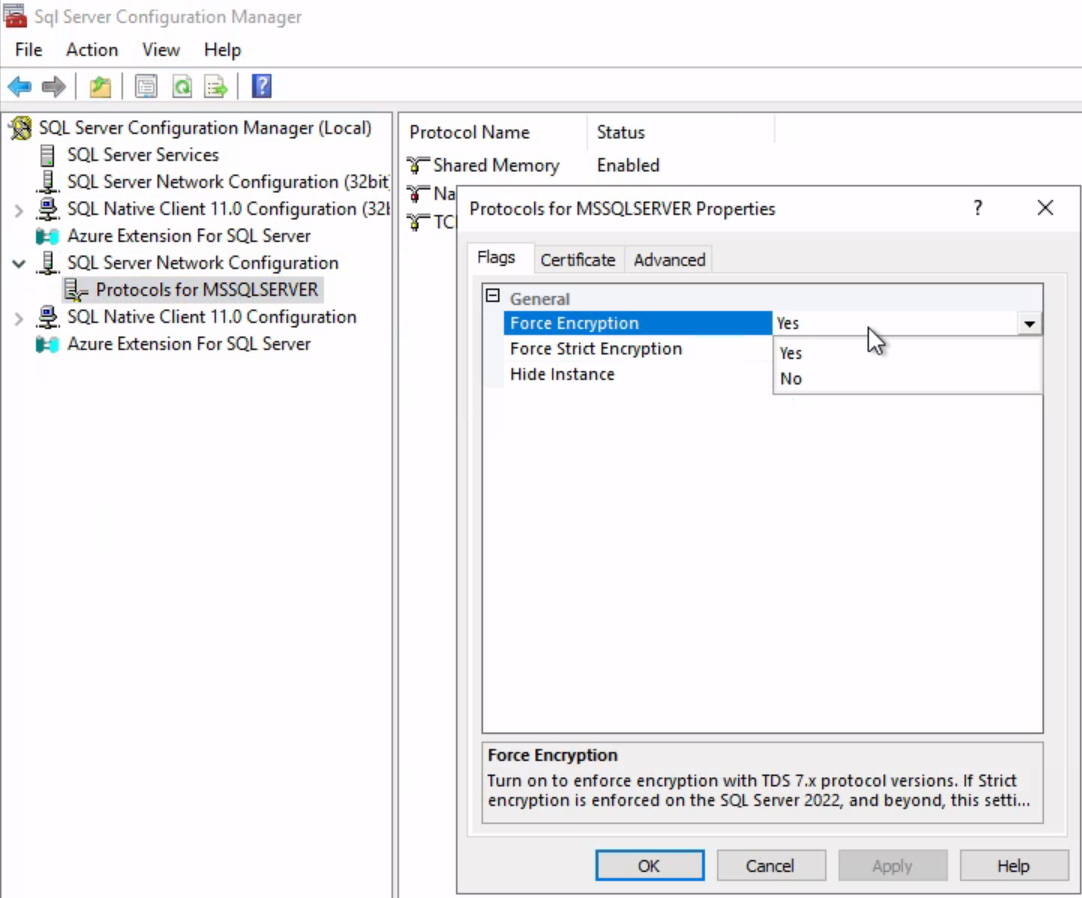
Task: Click the Up one level folder icon
Action: pos(100,87)
